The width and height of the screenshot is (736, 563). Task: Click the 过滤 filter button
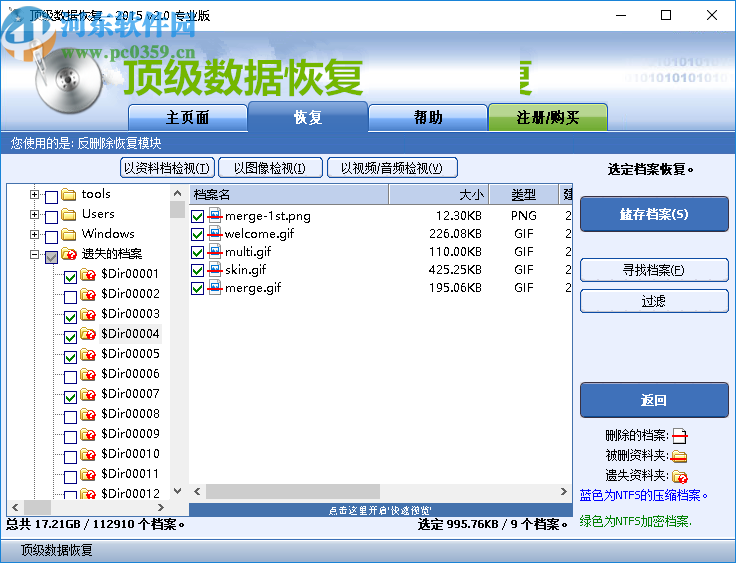(x=654, y=301)
